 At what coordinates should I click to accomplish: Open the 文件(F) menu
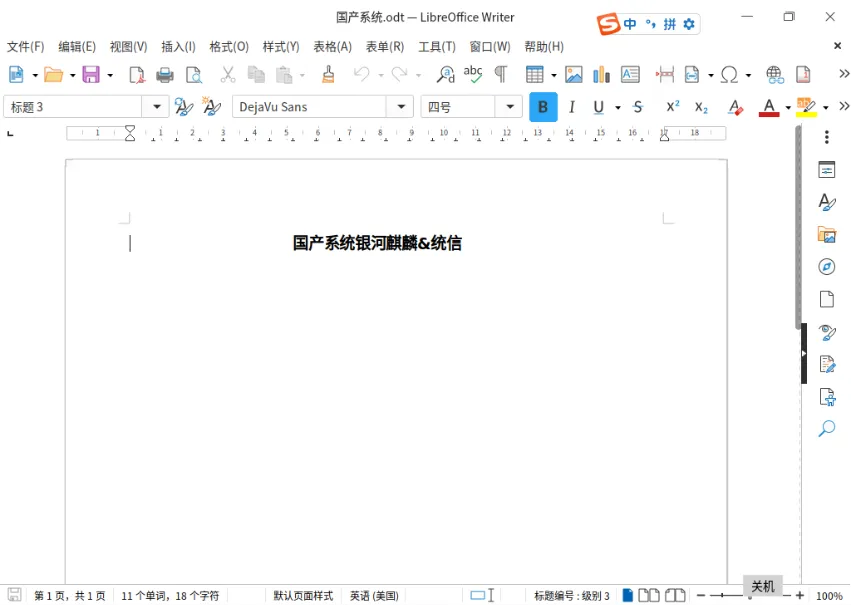tap(26, 47)
